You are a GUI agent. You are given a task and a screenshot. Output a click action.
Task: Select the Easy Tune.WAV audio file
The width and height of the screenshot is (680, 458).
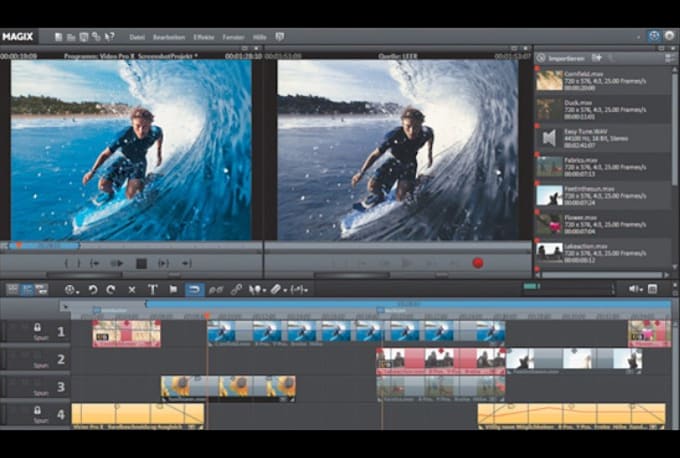(x=603, y=138)
